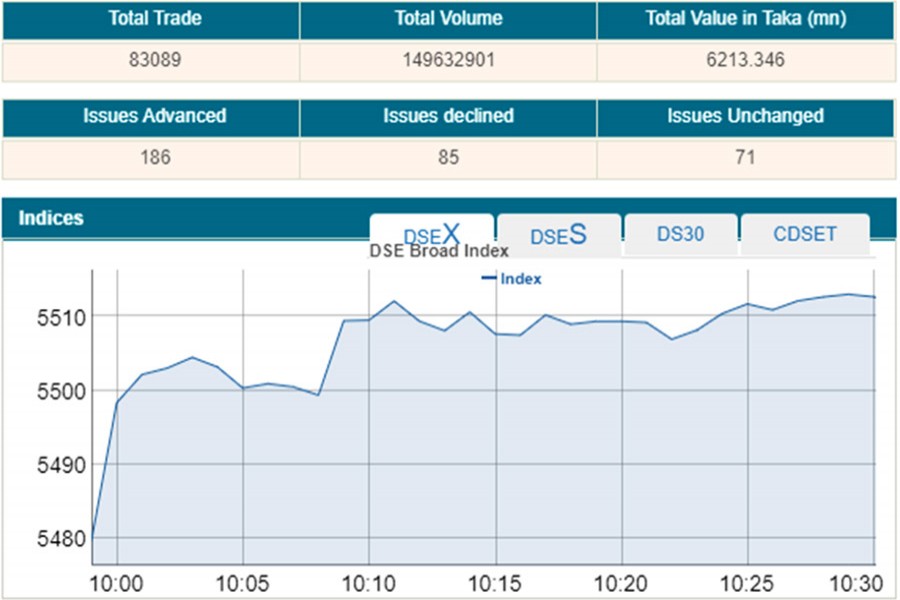900x600 pixels.
Task: Select the Total Value in Taka header
Action: click(746, 19)
